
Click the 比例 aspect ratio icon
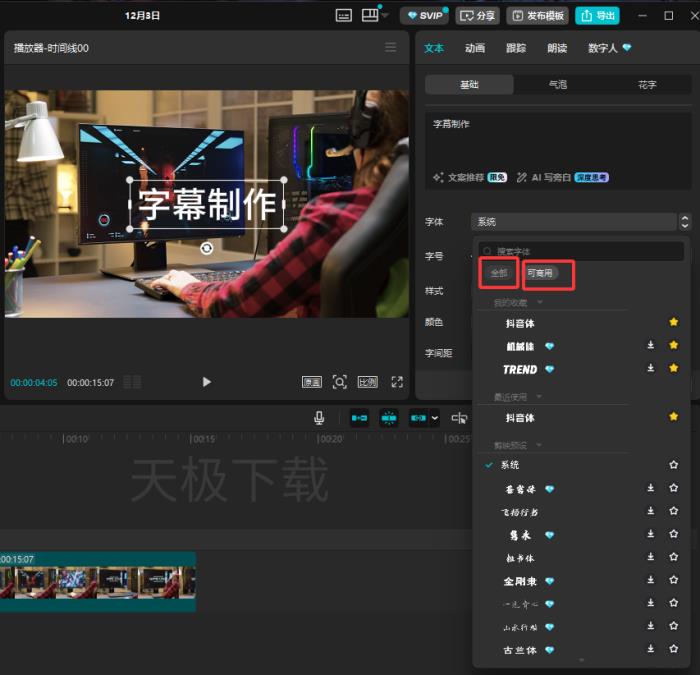pos(368,382)
